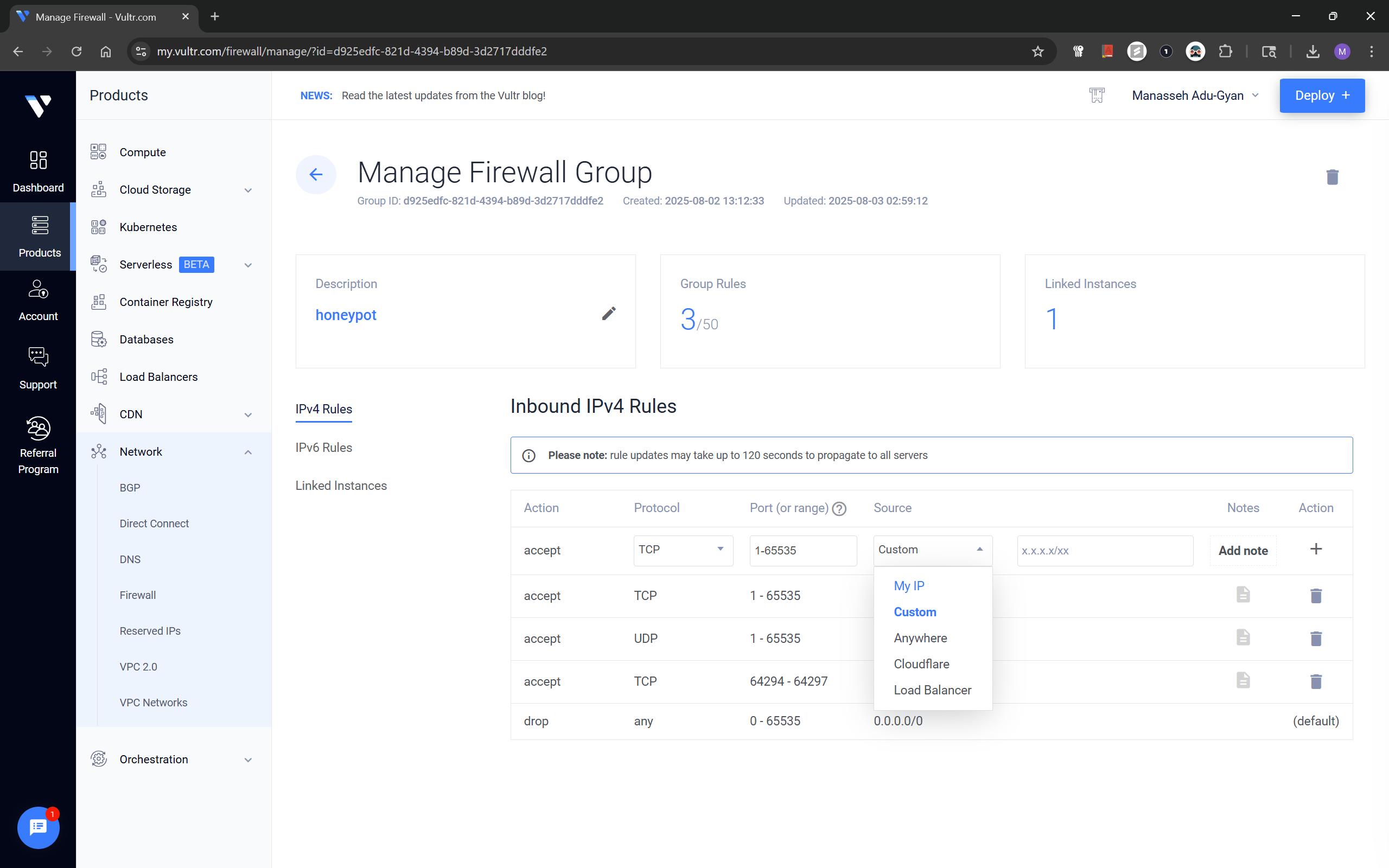The image size is (1389, 868).
Task: Select Anywhere source option
Action: [920, 638]
